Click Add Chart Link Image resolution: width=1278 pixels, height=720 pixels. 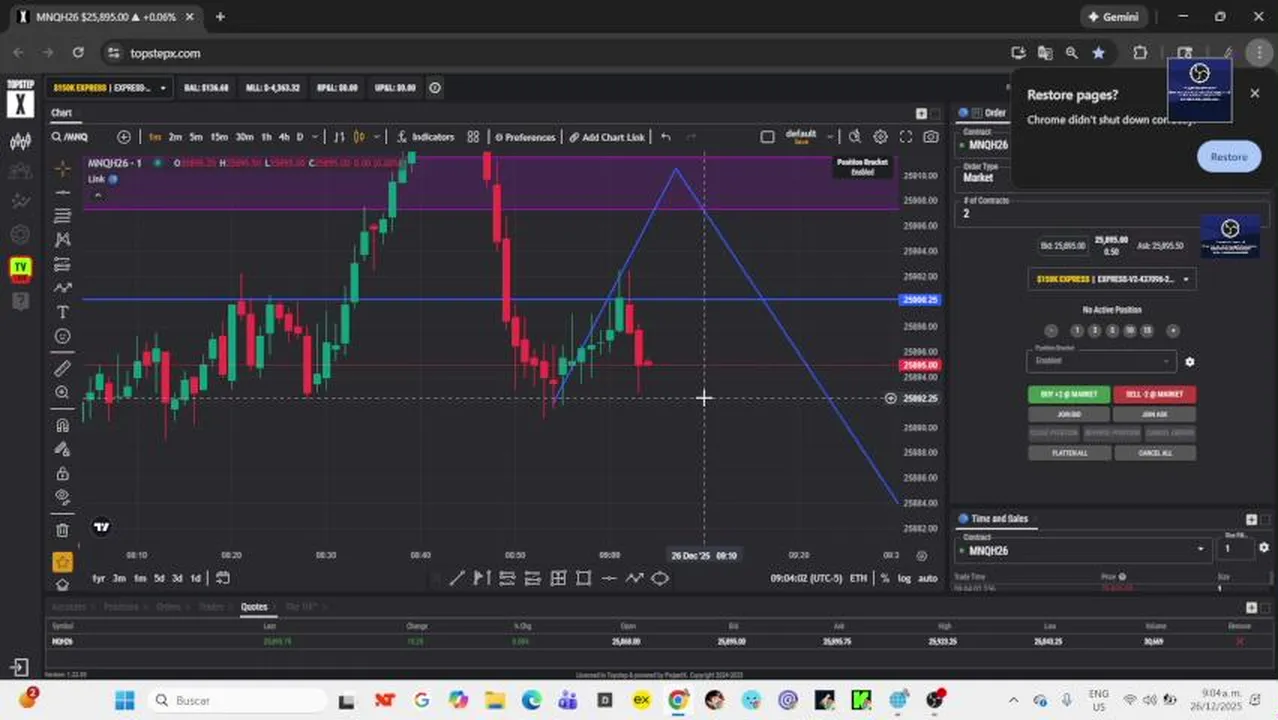[607, 137]
